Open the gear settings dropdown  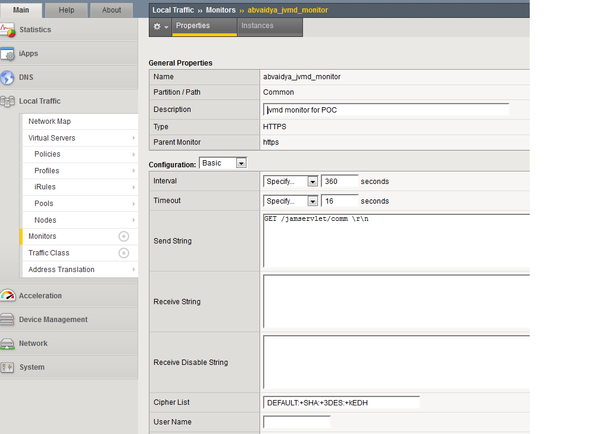click(x=160, y=25)
